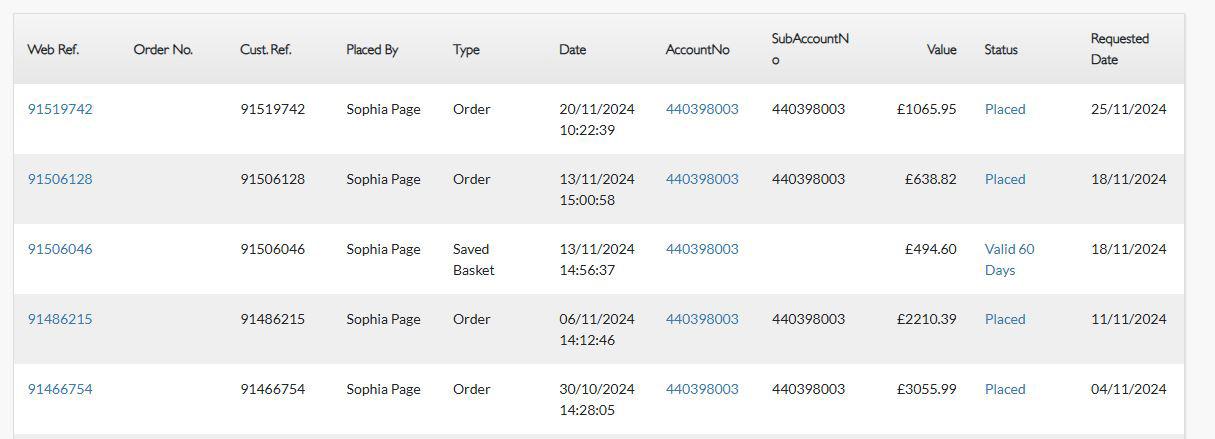
Task: Click the AccountNo column header
Action: (x=697, y=49)
